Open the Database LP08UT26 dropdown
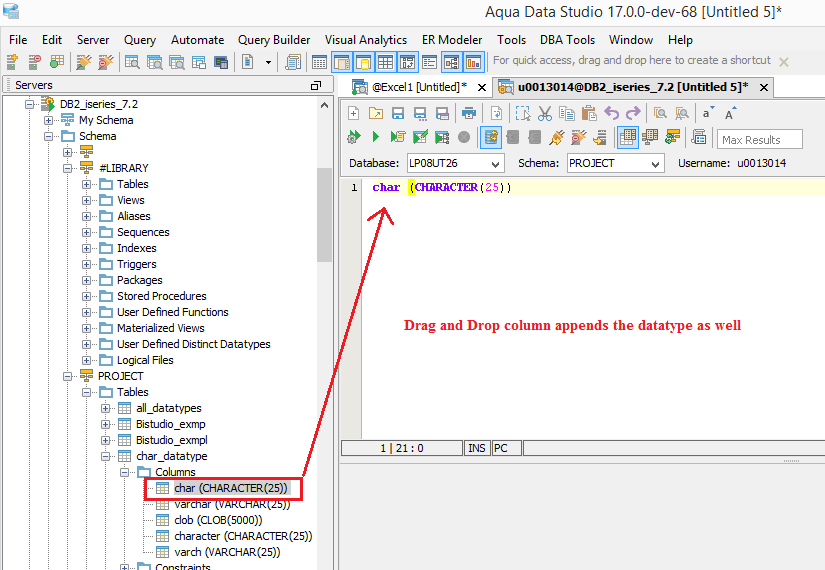This screenshot has height=570, width=825. click(x=495, y=164)
